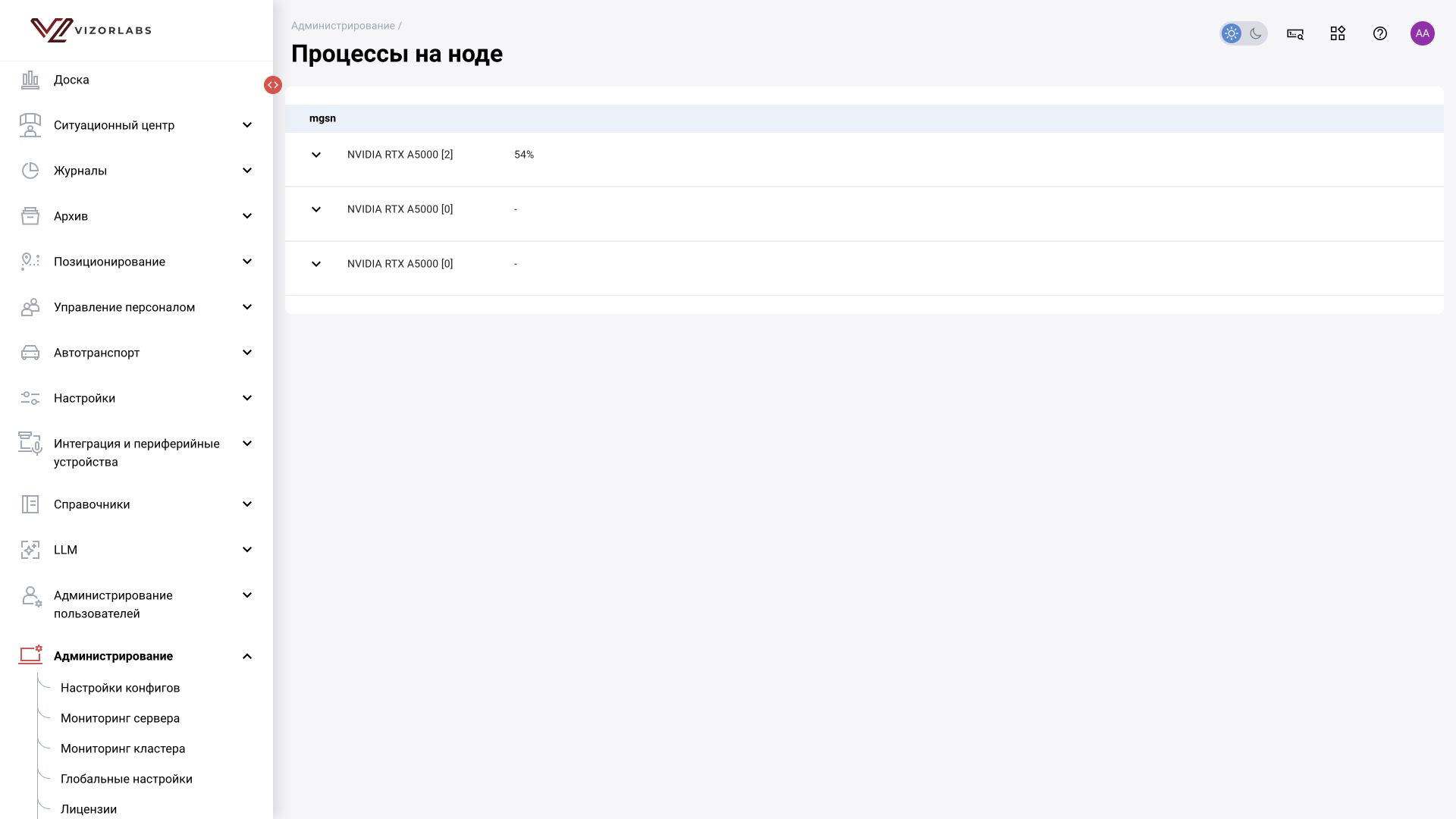Click the Архив box icon
Viewport: 1456px width, 819px height.
pyautogui.click(x=30, y=216)
